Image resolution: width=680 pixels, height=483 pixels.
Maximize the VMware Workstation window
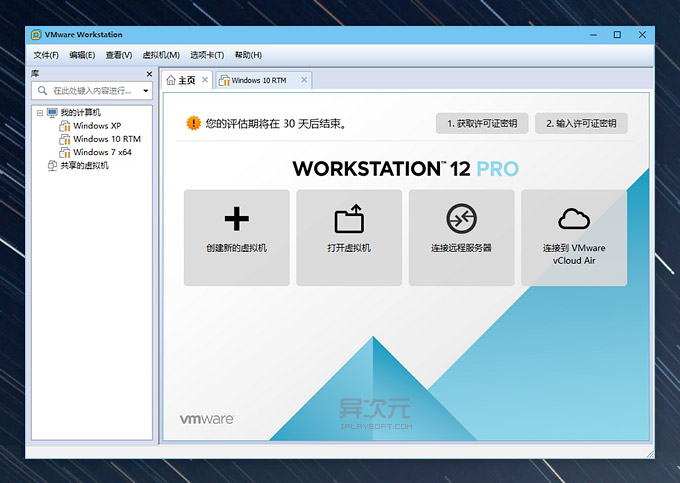click(x=618, y=35)
